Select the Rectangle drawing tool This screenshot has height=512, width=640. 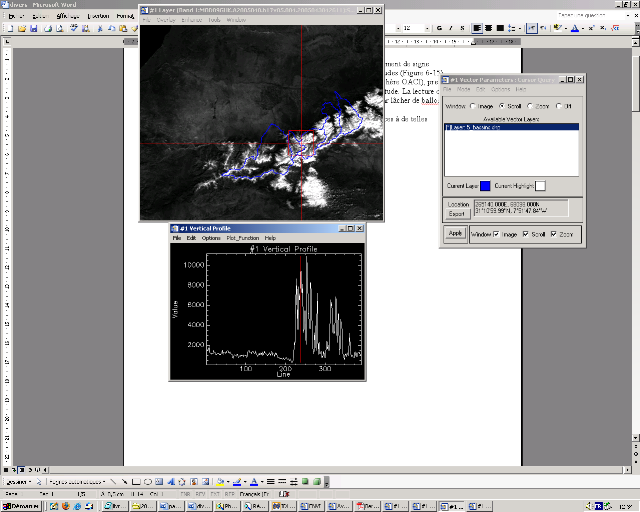[x=134, y=481]
